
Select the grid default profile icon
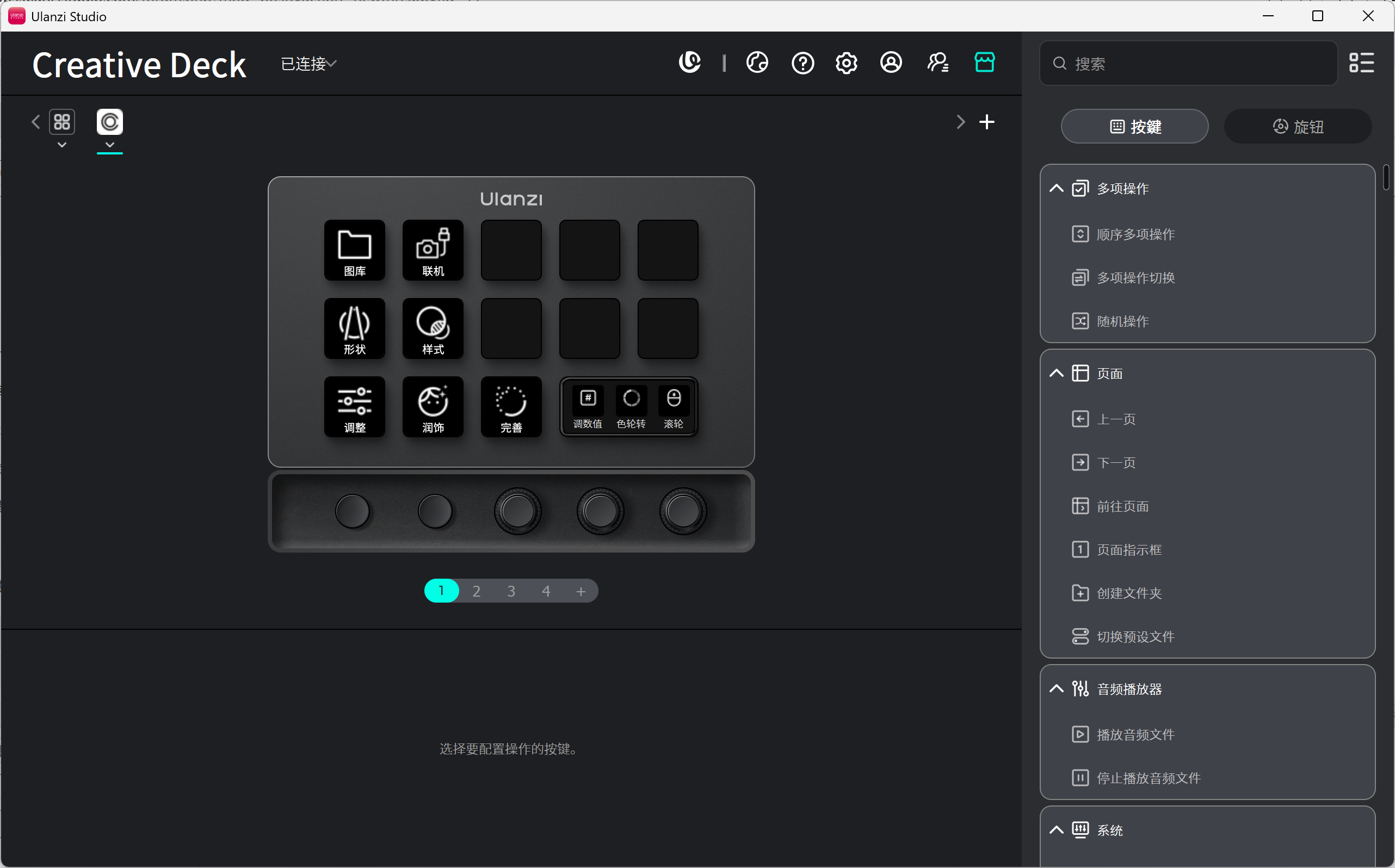click(x=62, y=122)
